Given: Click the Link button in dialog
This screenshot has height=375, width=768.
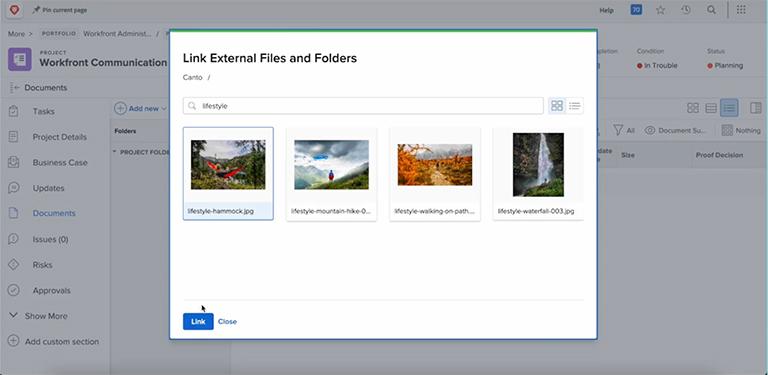Looking at the screenshot, I should [x=198, y=322].
